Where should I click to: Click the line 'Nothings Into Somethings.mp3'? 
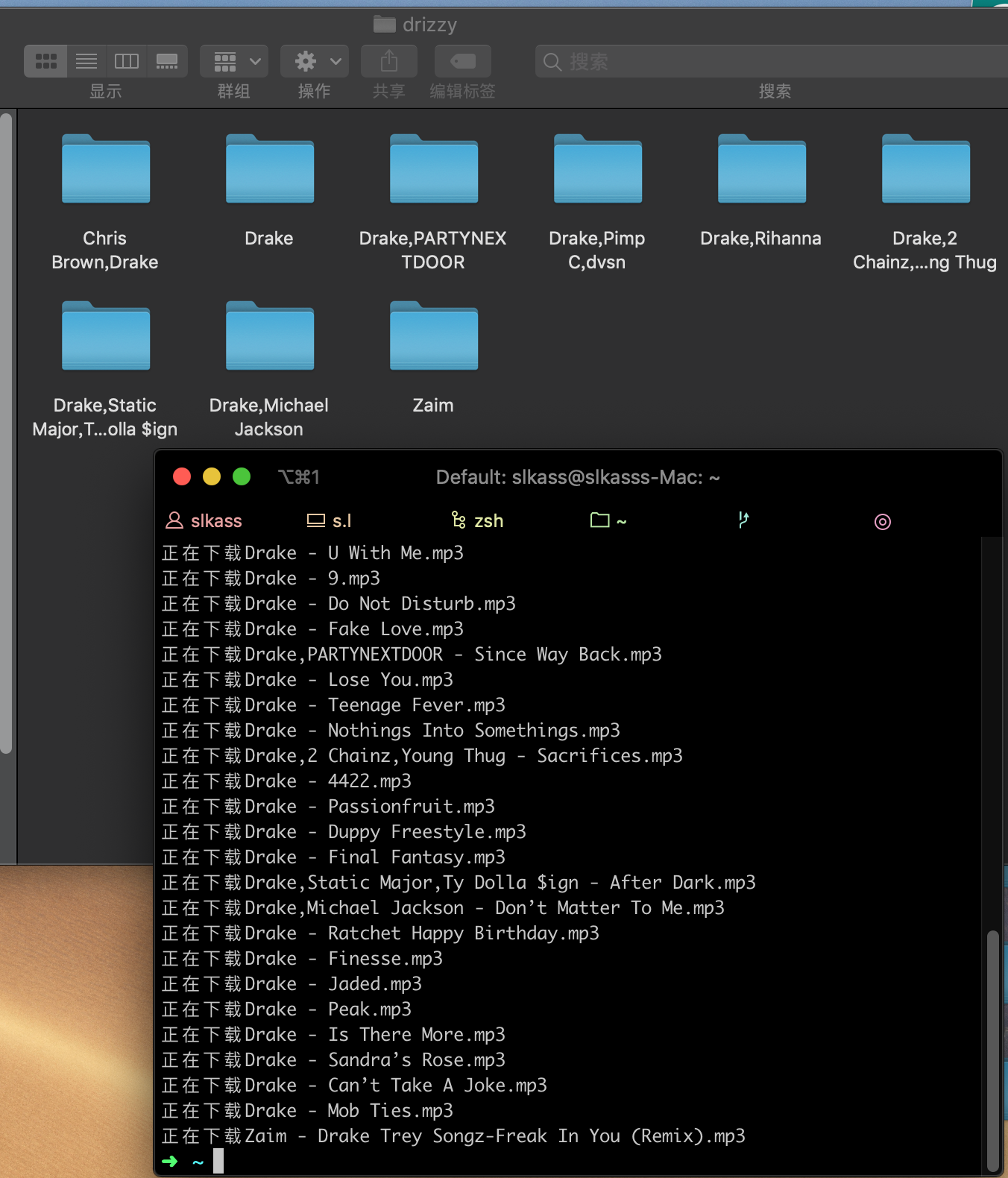(391, 731)
